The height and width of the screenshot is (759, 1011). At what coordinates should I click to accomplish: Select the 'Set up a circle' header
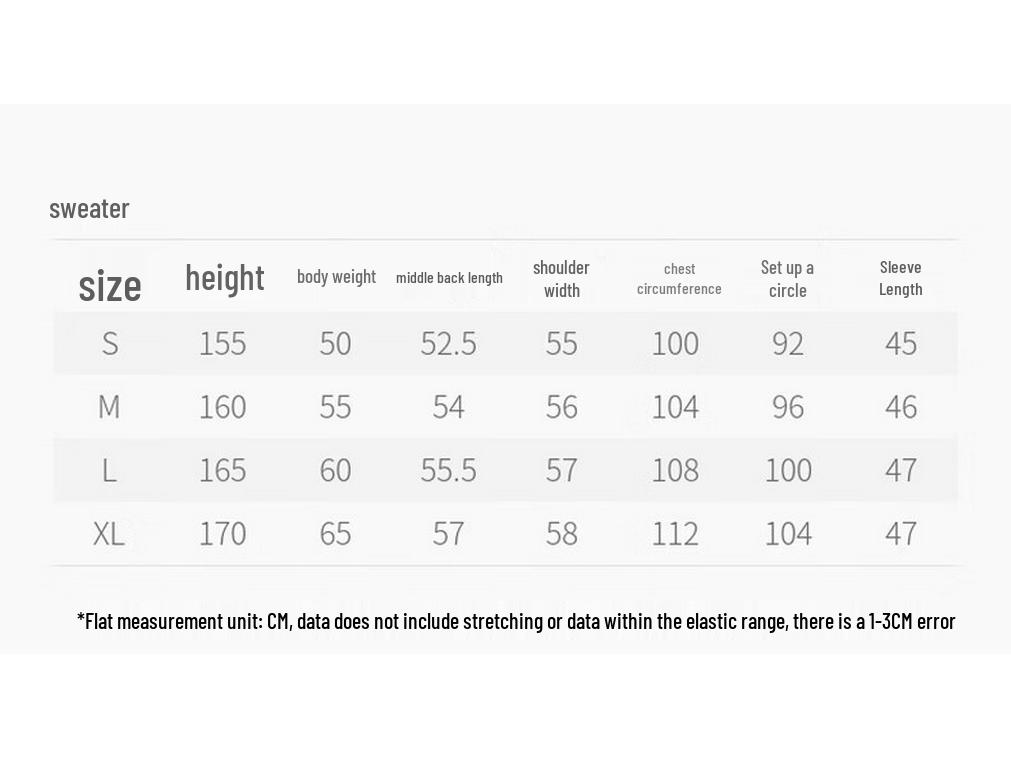[787, 279]
